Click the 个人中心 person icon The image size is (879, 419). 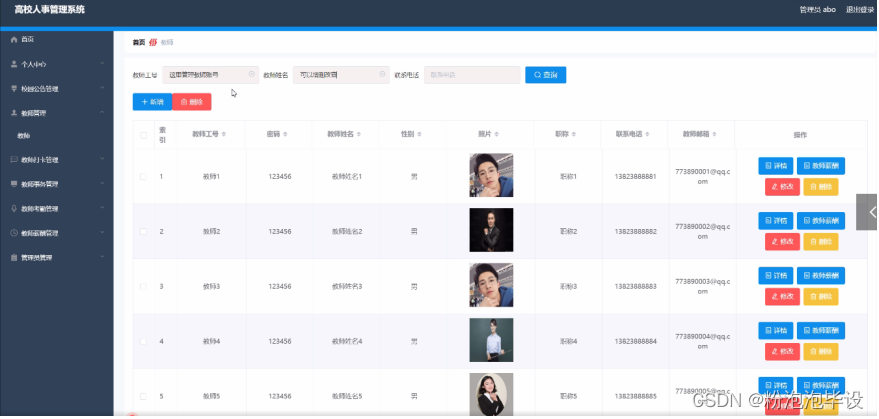[x=14, y=65]
